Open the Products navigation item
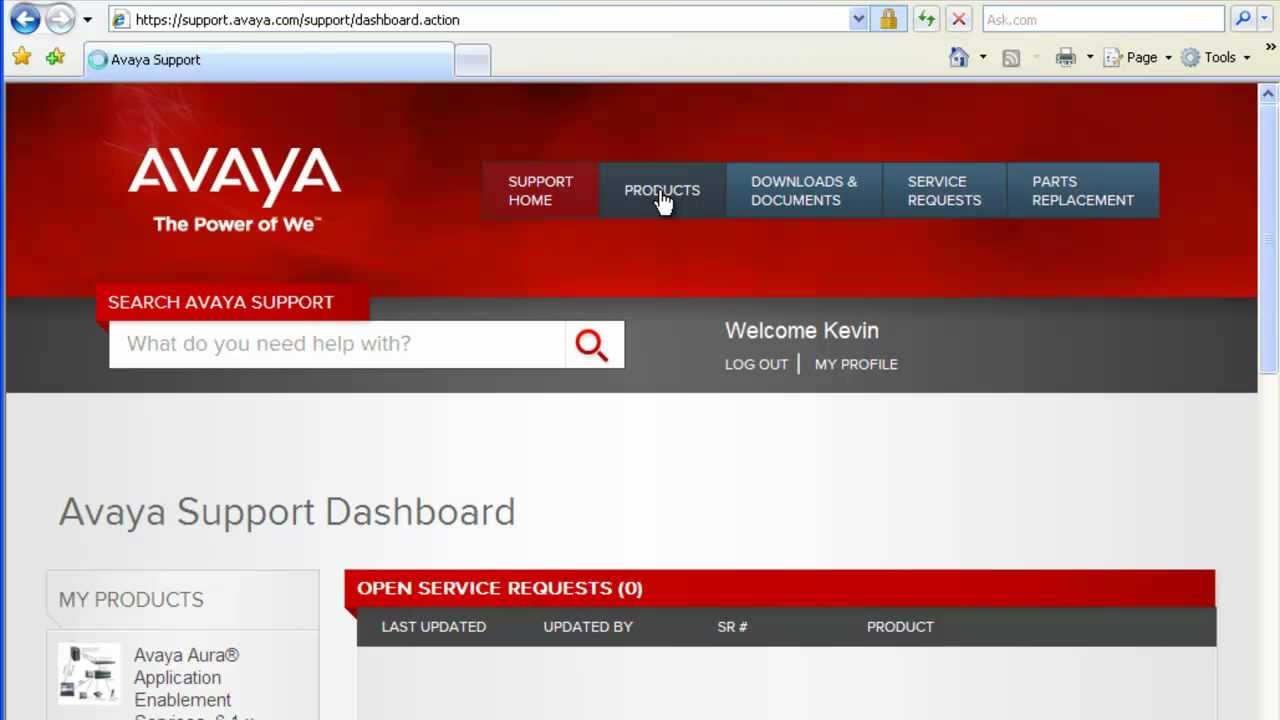1280x720 pixels. [x=662, y=190]
